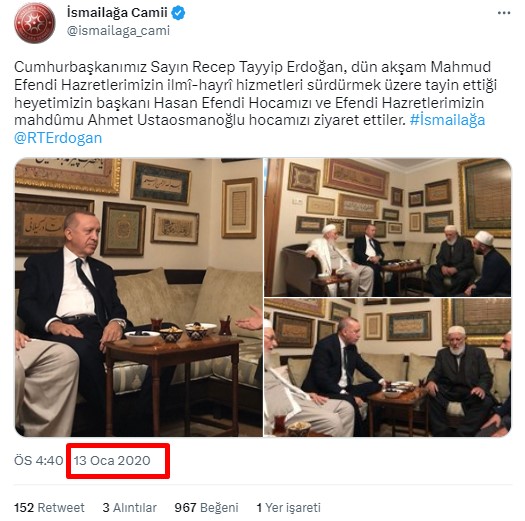525x521 pixels.
Task: Open the İsmailağa Camii profile avatar
Action: click(34, 22)
